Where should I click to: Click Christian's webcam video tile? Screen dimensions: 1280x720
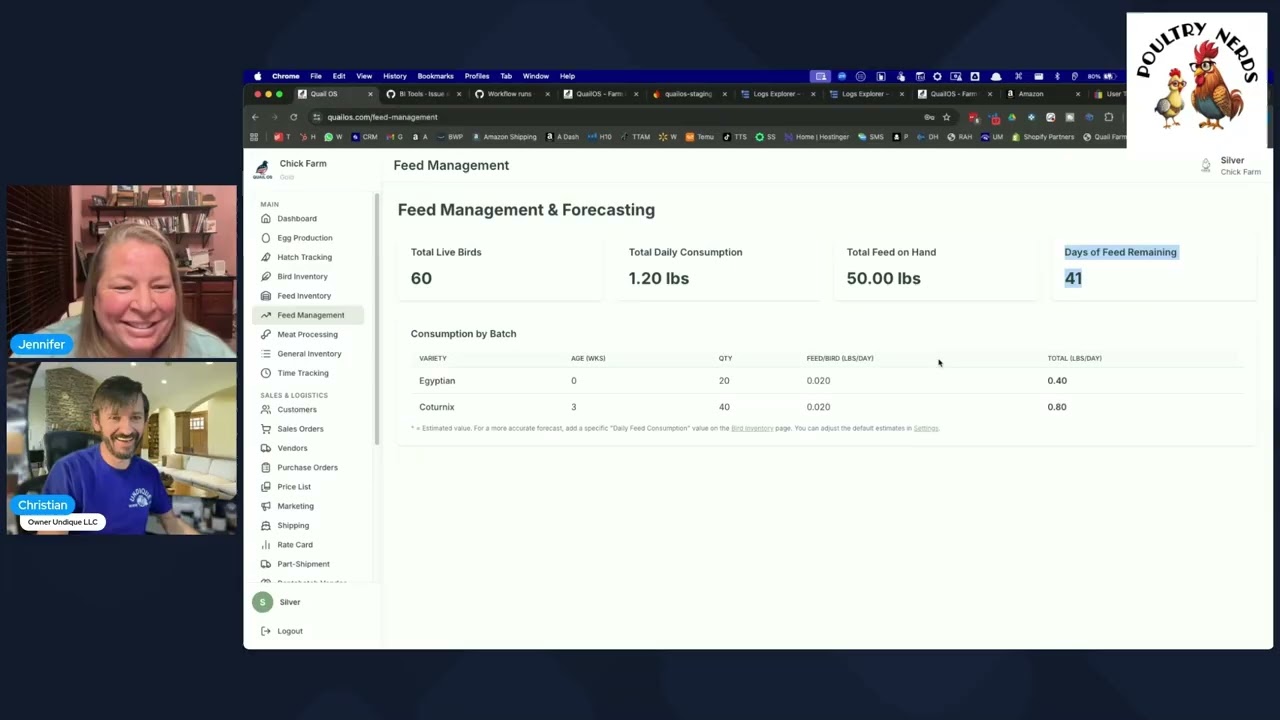point(122,448)
